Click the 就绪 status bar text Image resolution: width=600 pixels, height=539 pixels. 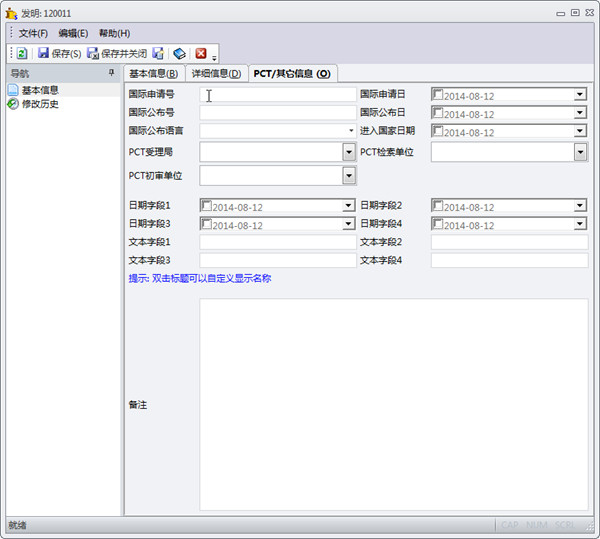pos(18,525)
